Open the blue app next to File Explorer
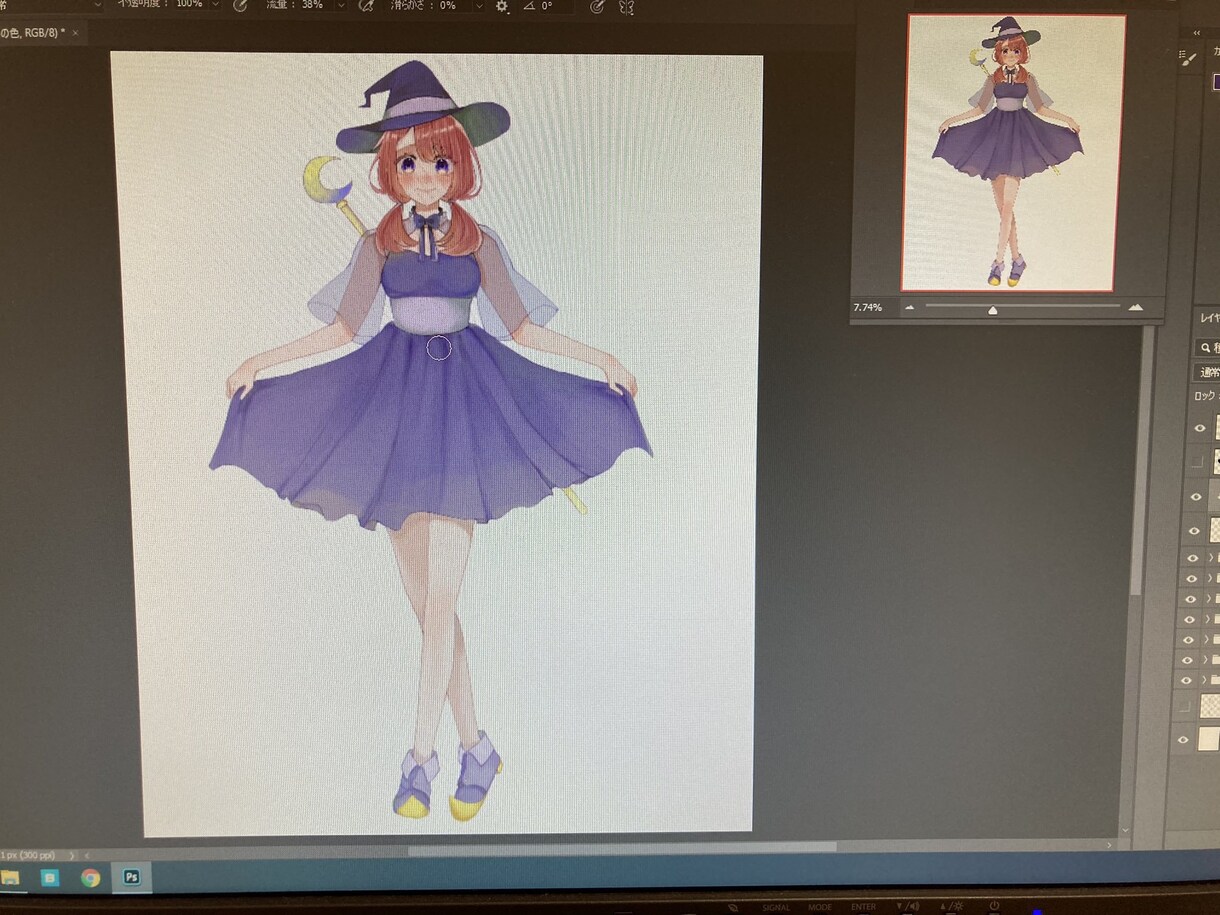The height and width of the screenshot is (915, 1220). tap(50, 878)
